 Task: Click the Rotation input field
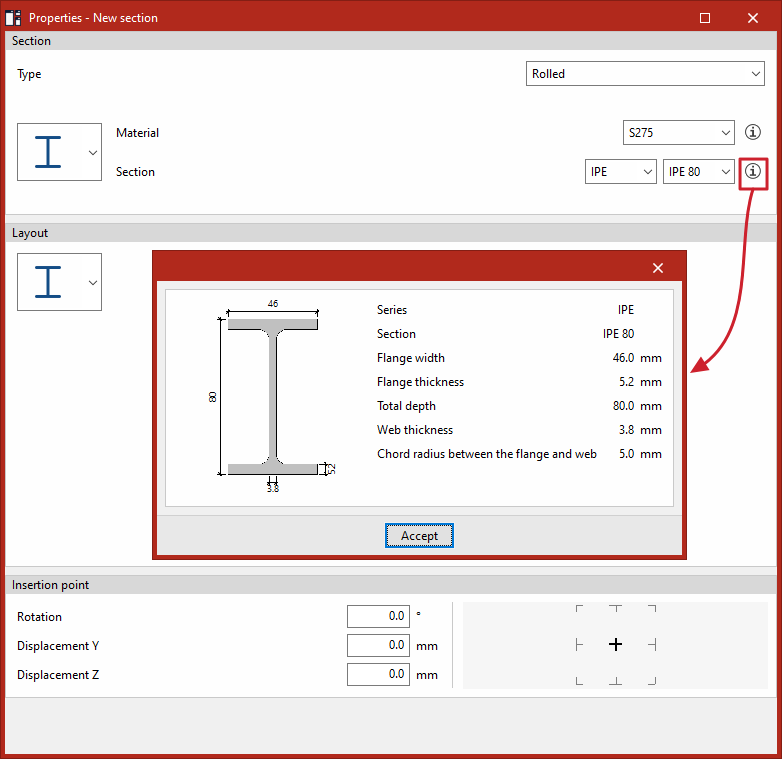378,616
